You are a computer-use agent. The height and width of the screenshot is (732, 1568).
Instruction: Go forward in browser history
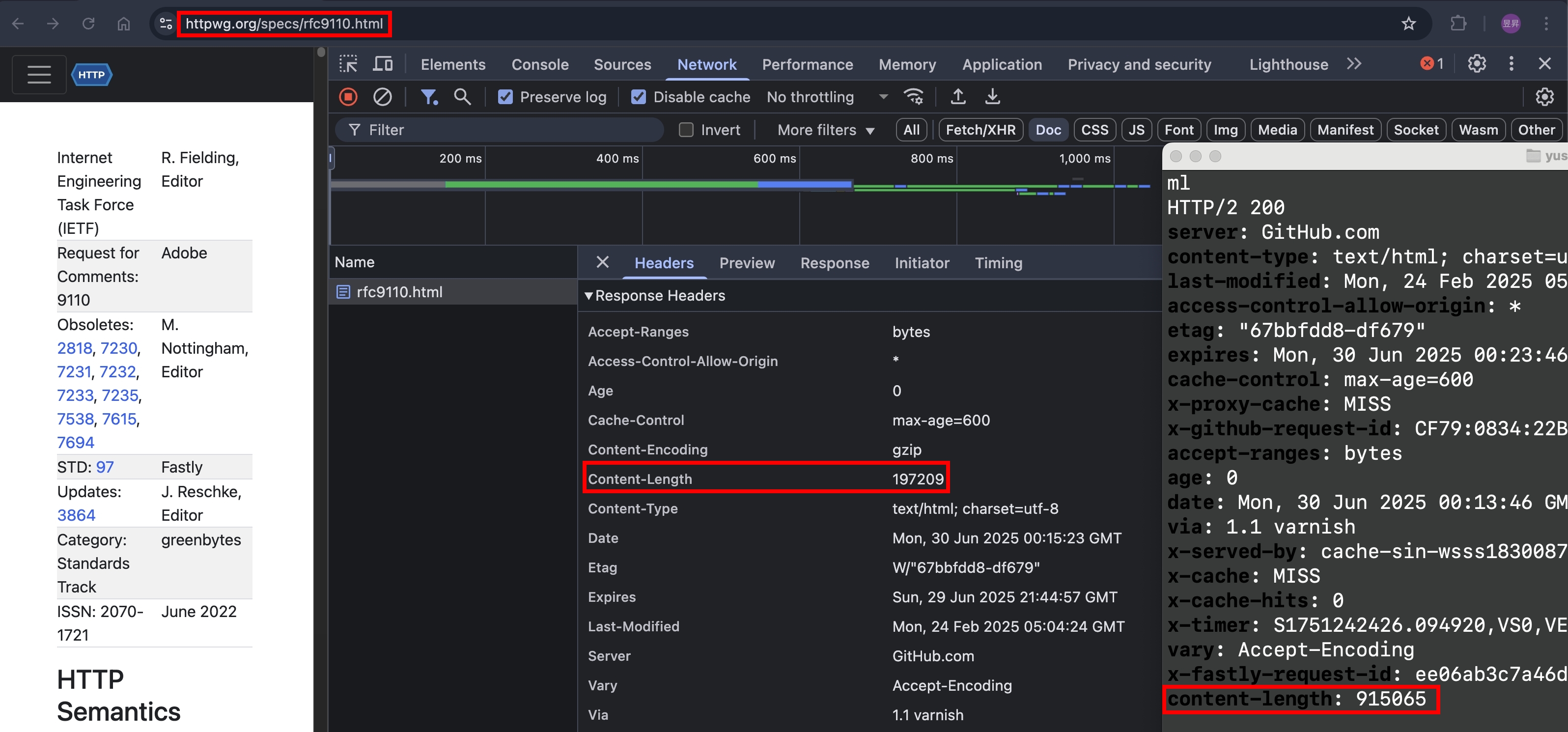point(53,24)
